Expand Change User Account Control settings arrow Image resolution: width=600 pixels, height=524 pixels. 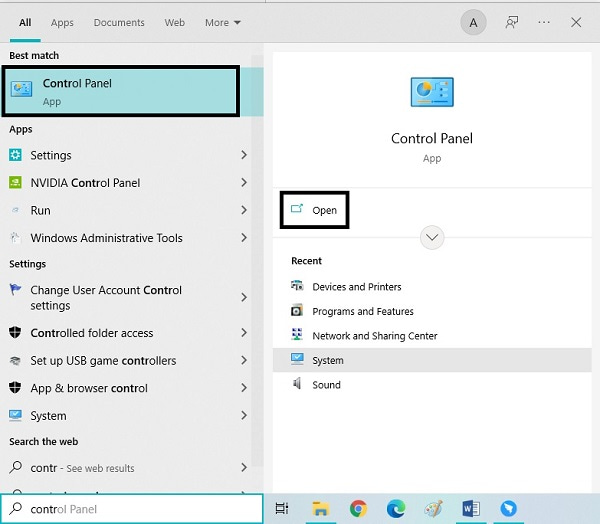244,297
